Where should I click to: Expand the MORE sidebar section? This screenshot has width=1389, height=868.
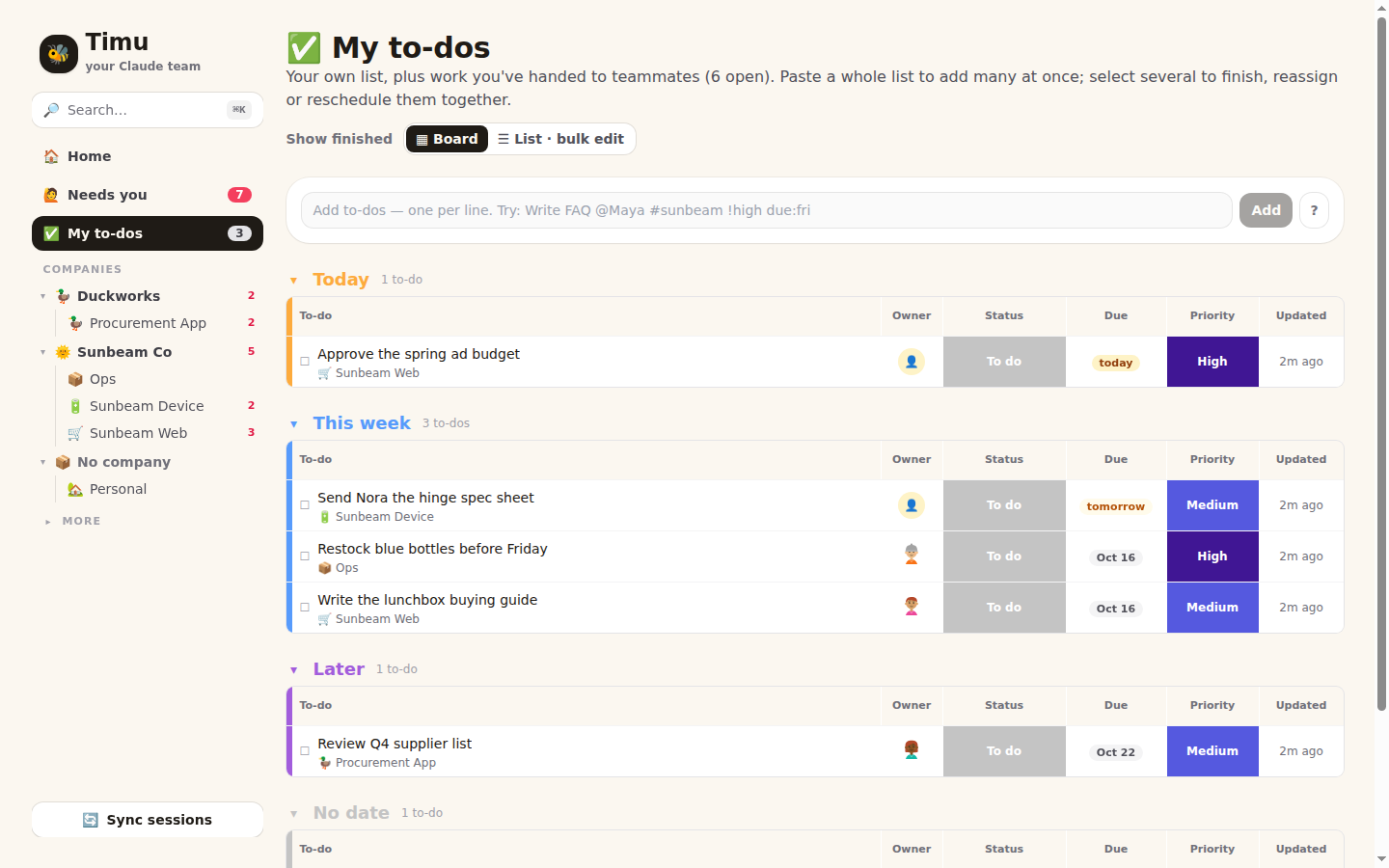coord(72,521)
